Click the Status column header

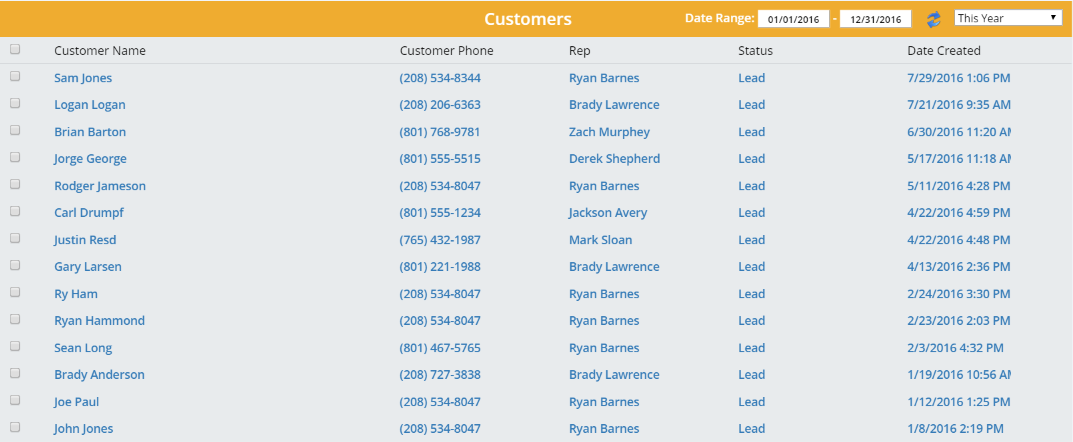(x=755, y=51)
